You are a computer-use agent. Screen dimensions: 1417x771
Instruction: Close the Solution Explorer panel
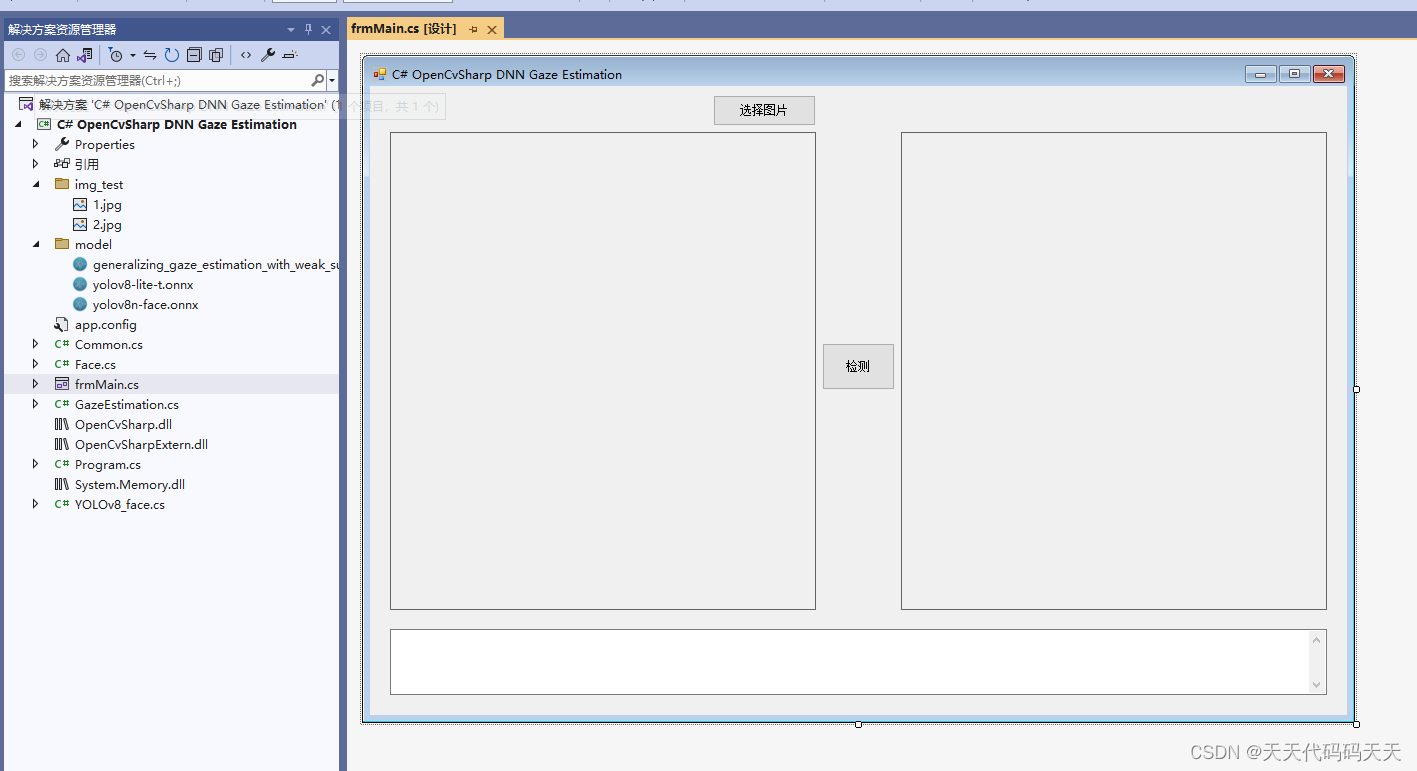point(326,30)
